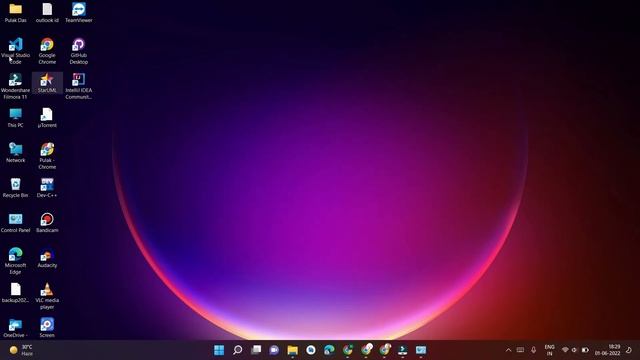Open the ENG IN language switcher
The image size is (640, 360).
[x=549, y=350]
